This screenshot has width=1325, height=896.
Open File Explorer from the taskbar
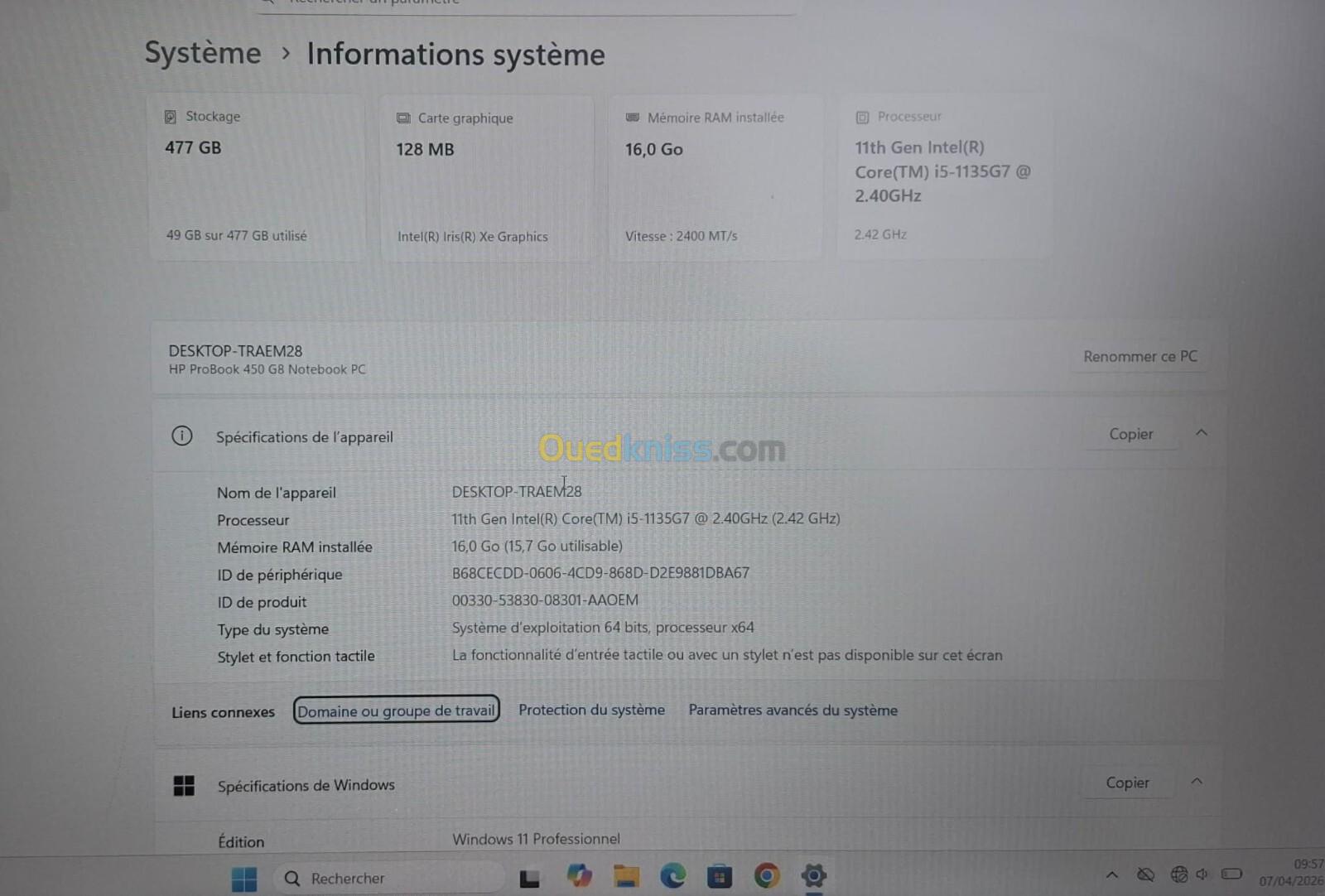[x=626, y=876]
